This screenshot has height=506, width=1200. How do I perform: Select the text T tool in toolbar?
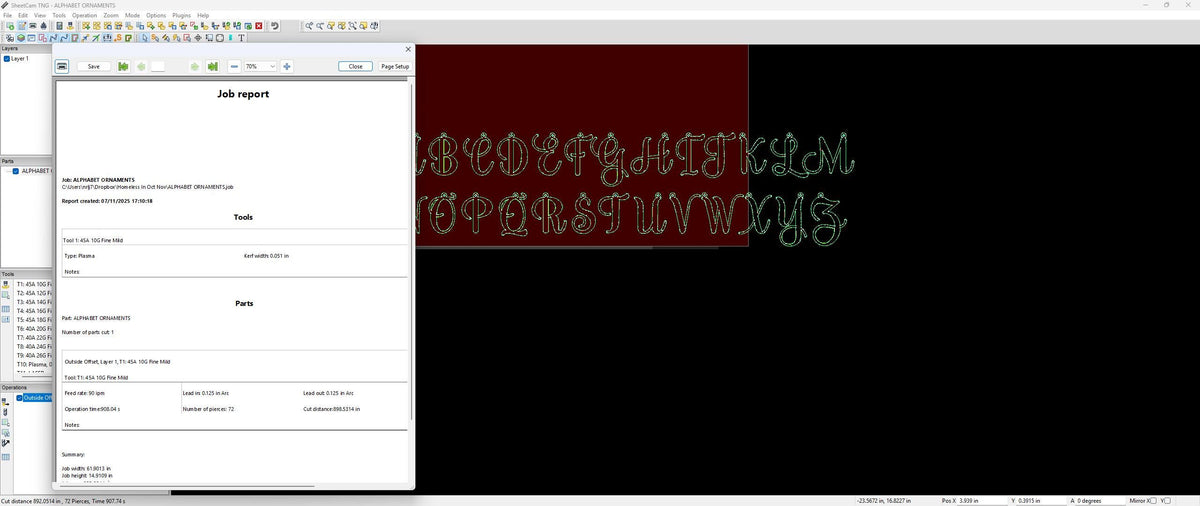(241, 38)
